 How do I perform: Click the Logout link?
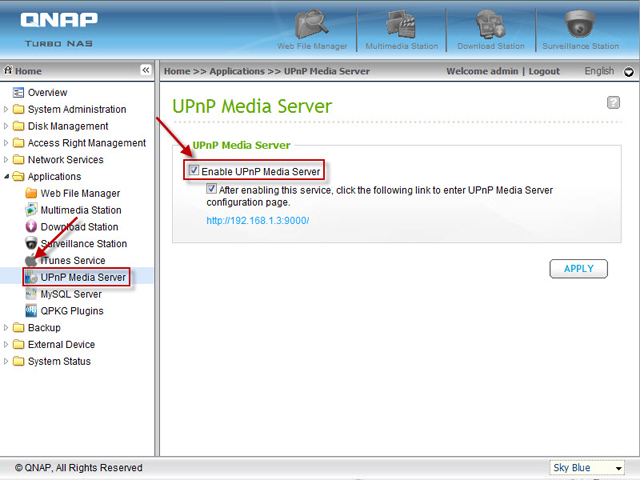[544, 71]
